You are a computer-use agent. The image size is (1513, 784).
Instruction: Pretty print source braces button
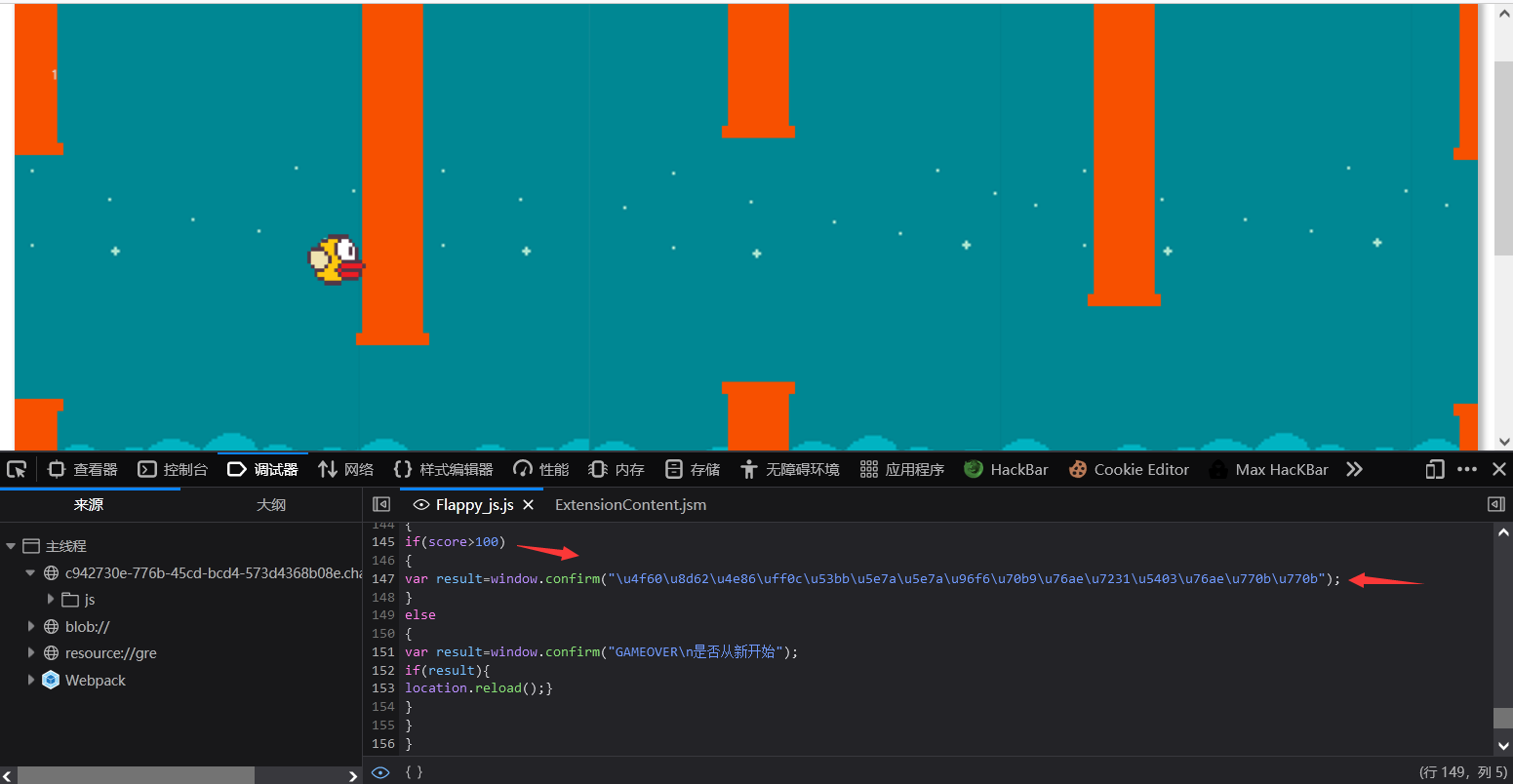(414, 772)
